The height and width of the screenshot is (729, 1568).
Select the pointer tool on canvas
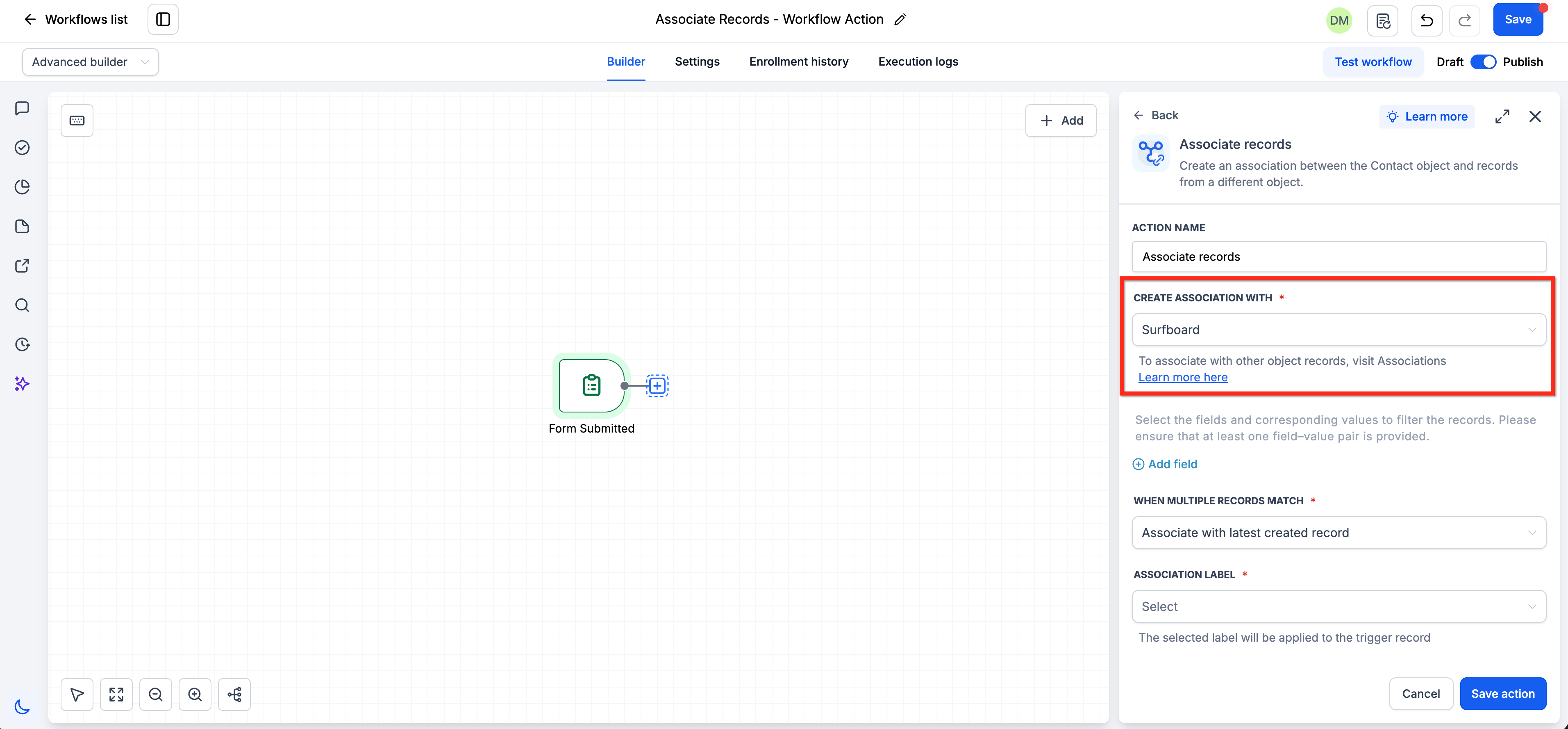tap(77, 694)
